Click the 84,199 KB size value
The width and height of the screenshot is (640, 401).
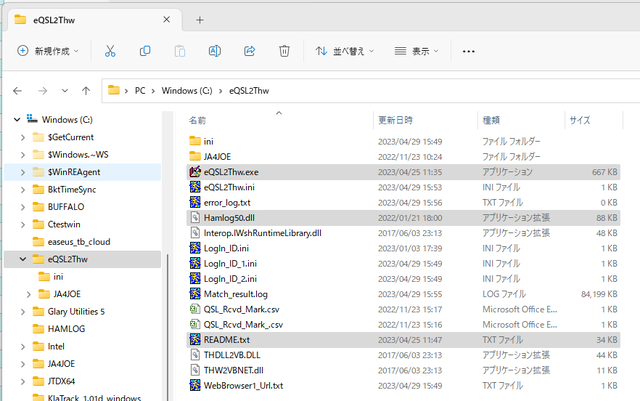(599, 294)
